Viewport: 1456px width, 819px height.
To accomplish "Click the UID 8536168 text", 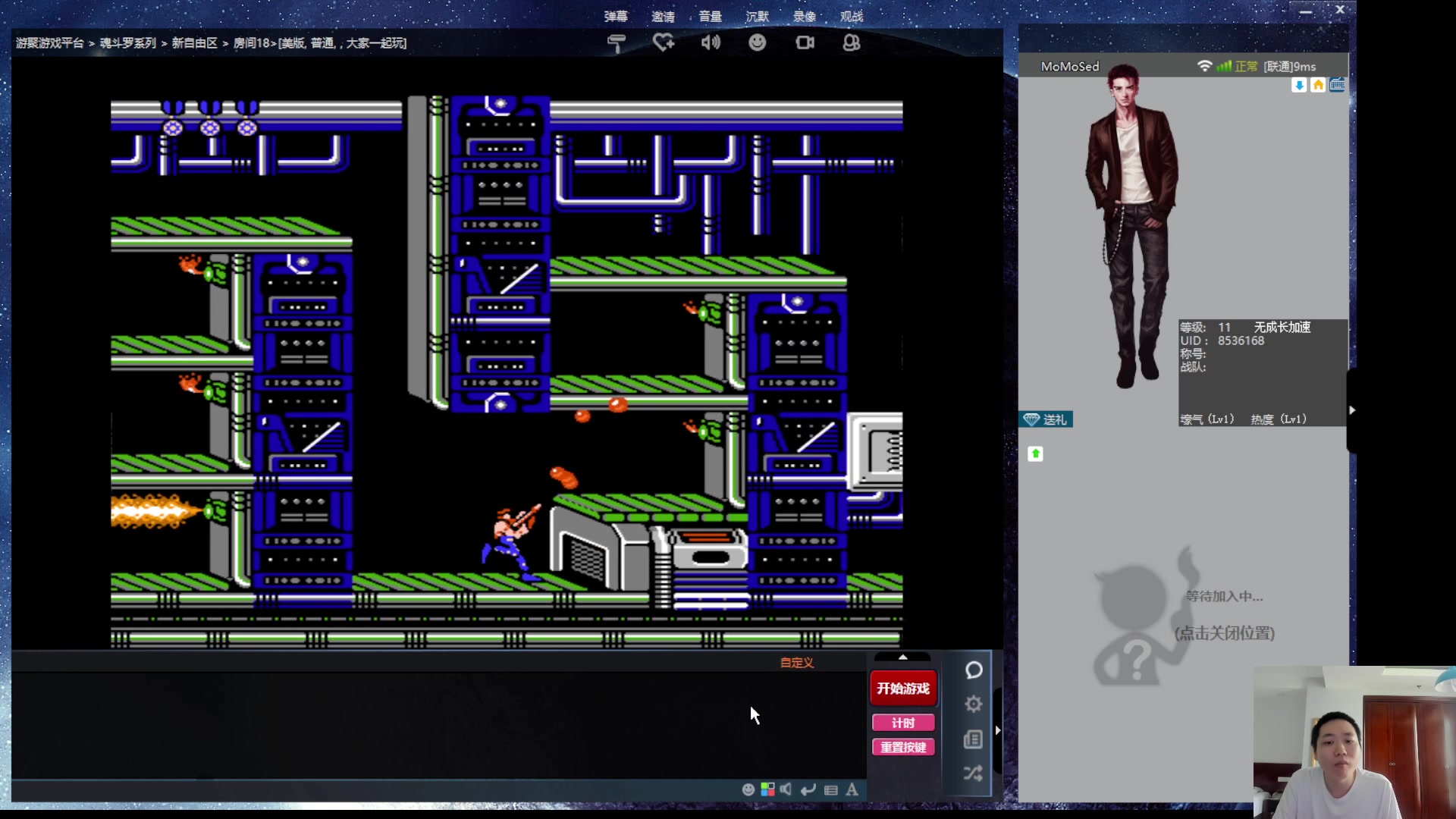I will click(1222, 340).
